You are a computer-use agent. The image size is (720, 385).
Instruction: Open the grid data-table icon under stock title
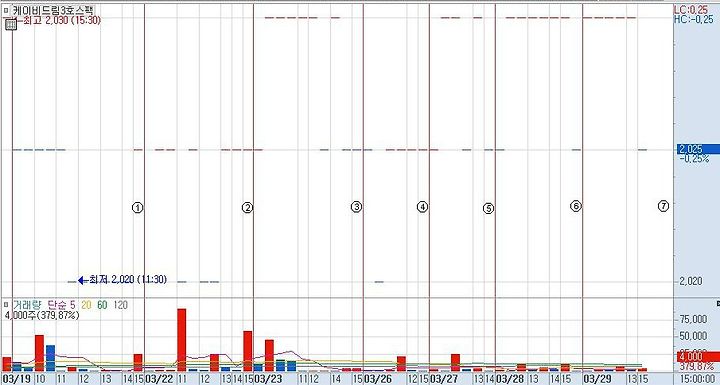tap(11, 25)
